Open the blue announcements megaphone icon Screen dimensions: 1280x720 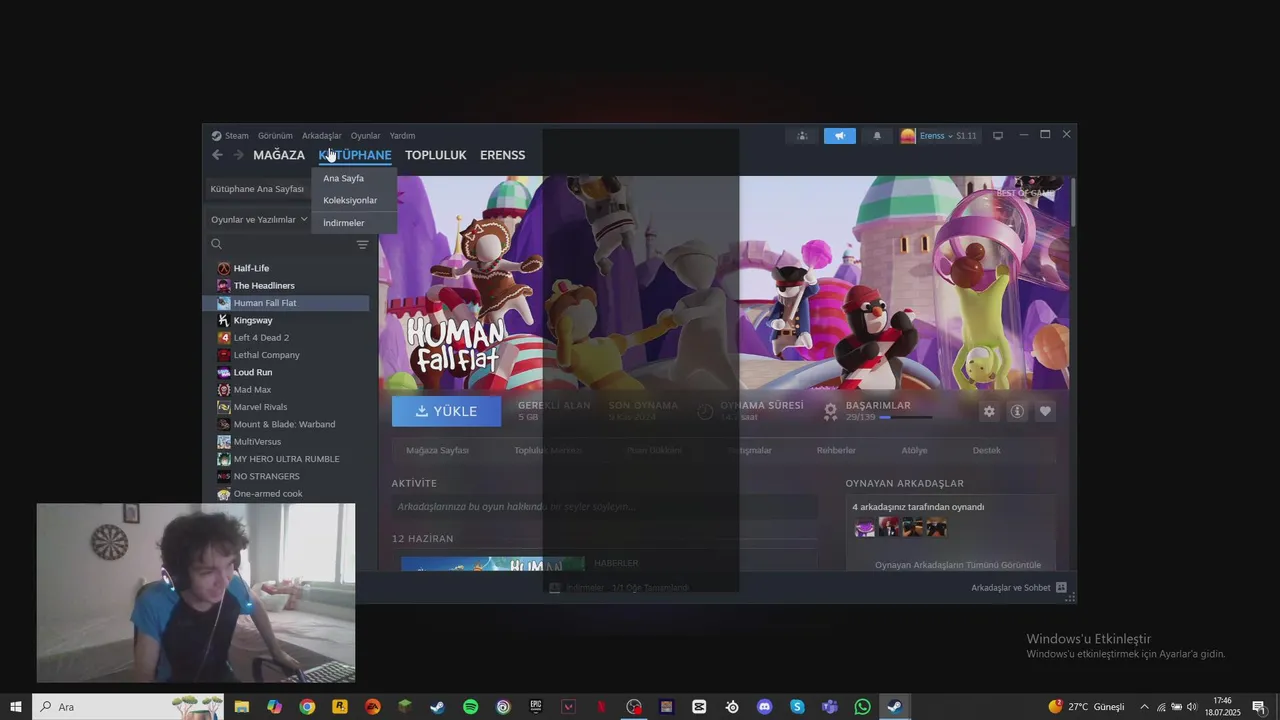pos(840,136)
